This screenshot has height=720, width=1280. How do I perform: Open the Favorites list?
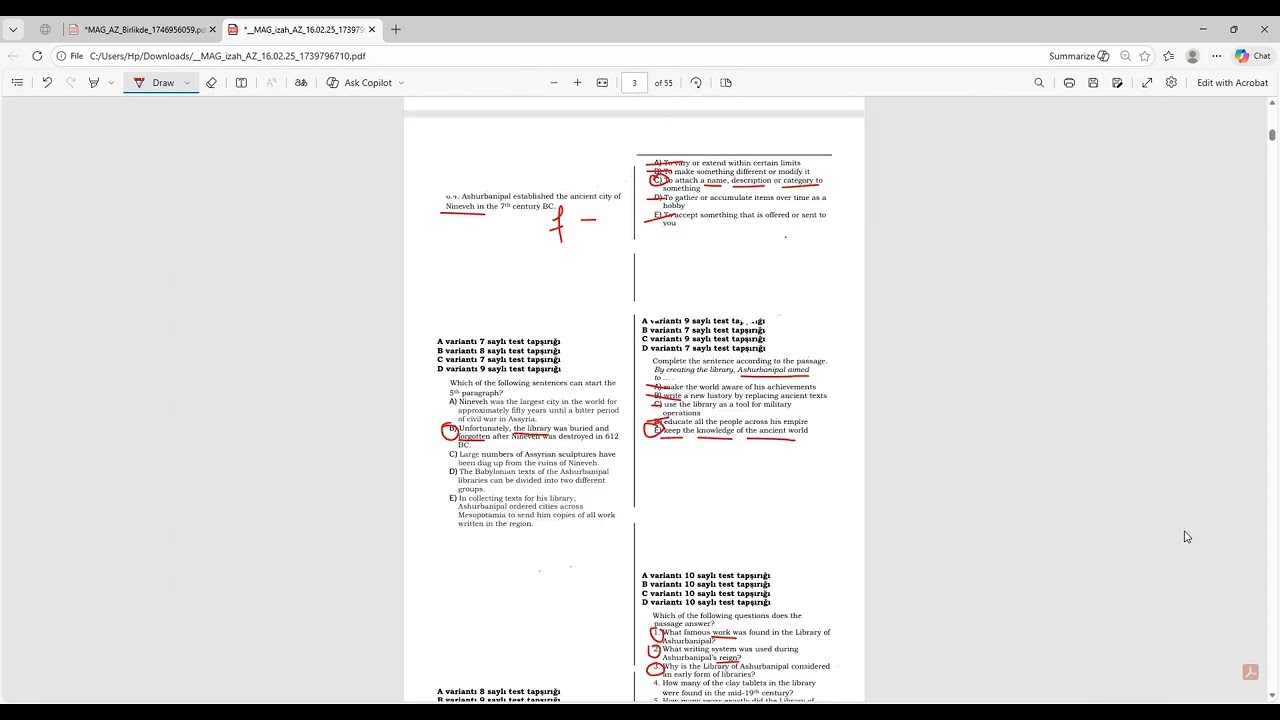tap(1168, 56)
